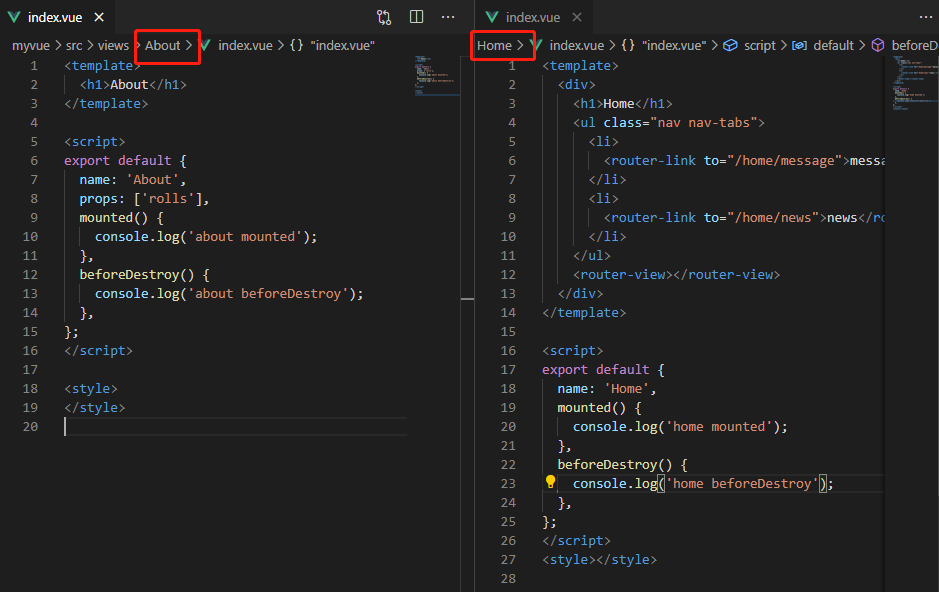The height and width of the screenshot is (592, 939).
Task: Place cursor on 'about mounted' string
Action: (245, 236)
